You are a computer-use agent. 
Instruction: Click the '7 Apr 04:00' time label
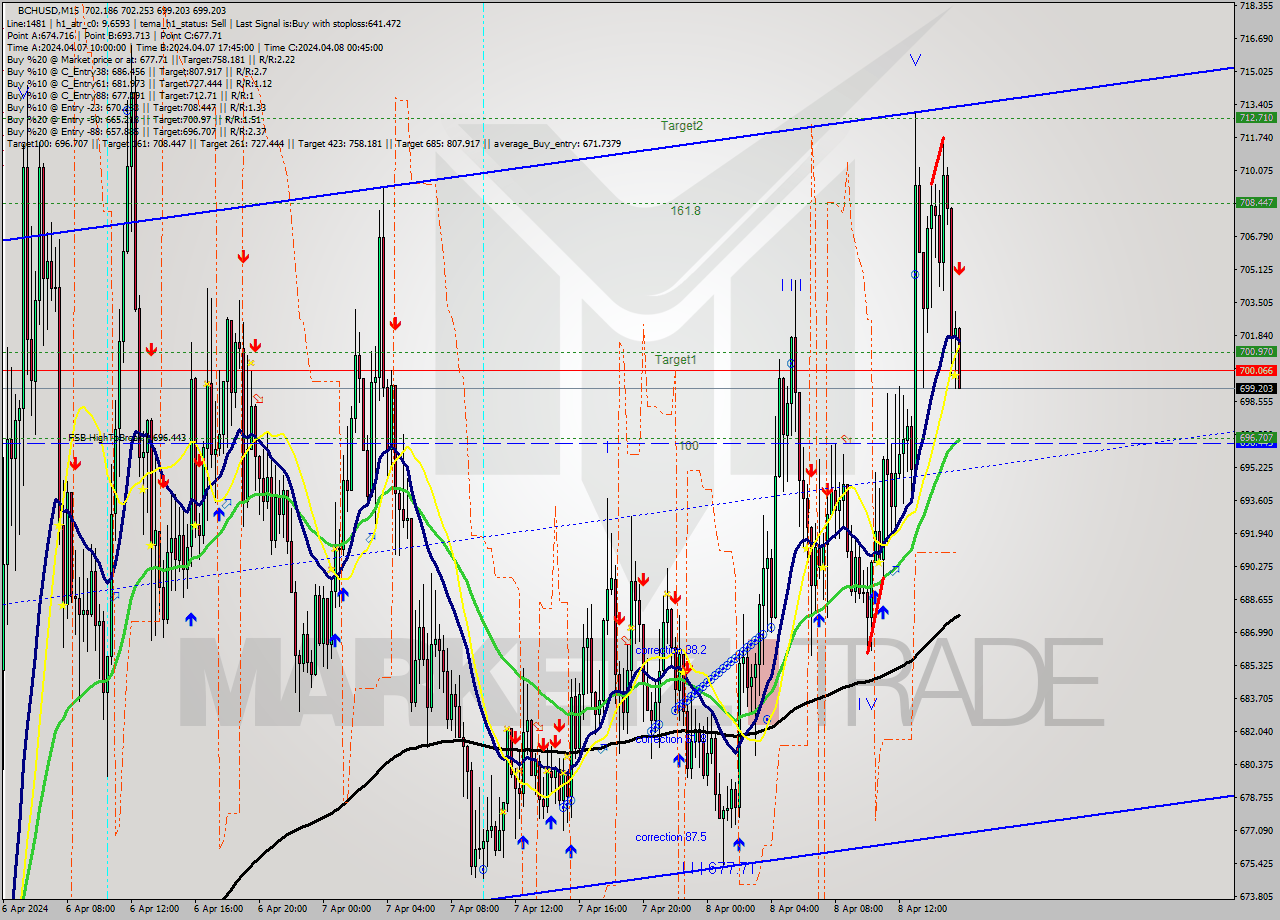tap(411, 910)
